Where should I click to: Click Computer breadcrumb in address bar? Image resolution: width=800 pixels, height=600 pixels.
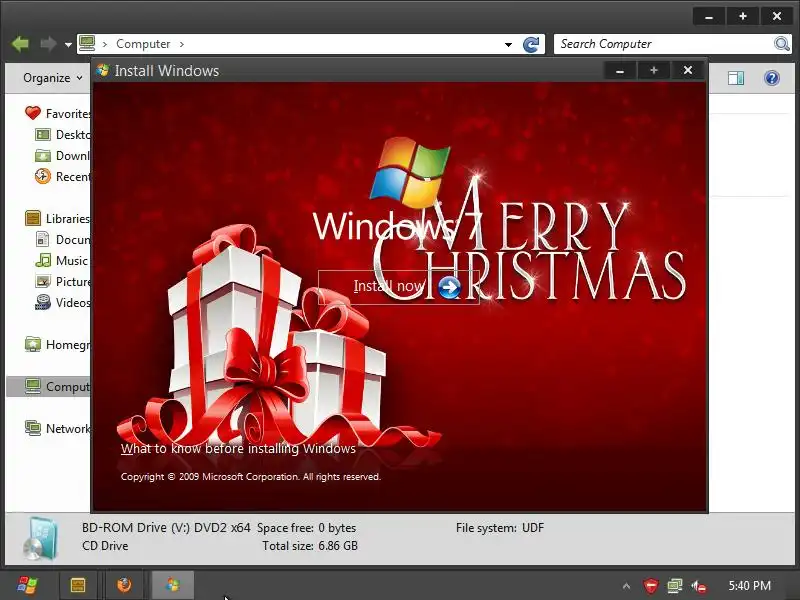coord(143,44)
